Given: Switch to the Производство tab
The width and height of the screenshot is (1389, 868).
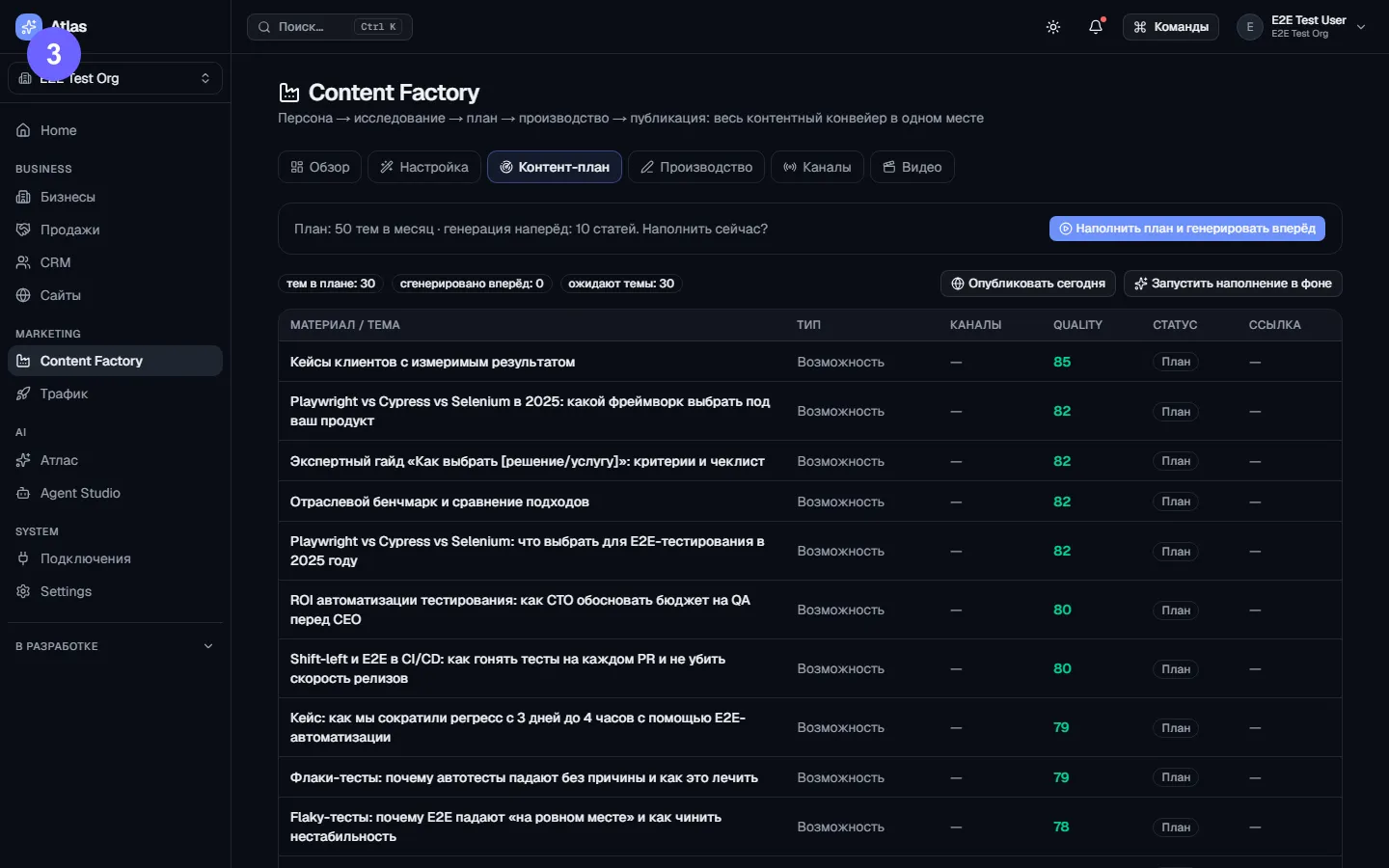Looking at the screenshot, I should [x=696, y=167].
